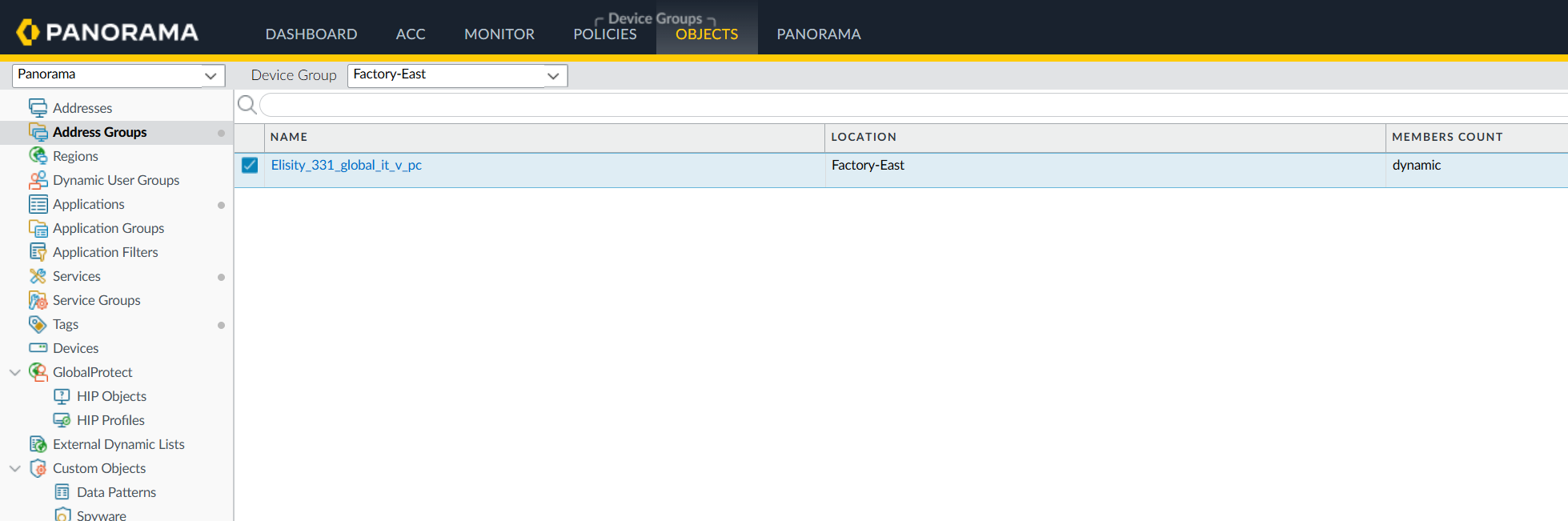Collapse the Custom Objects tree node
Screen dimensions: 1568x521
[x=15, y=468]
